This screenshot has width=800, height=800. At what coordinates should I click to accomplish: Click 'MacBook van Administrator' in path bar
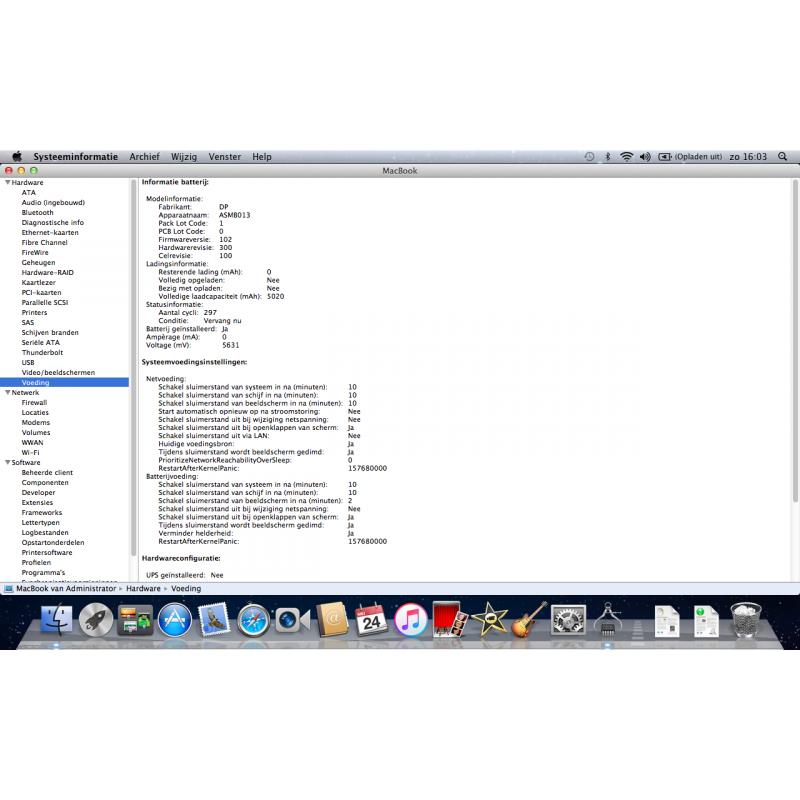(66, 588)
